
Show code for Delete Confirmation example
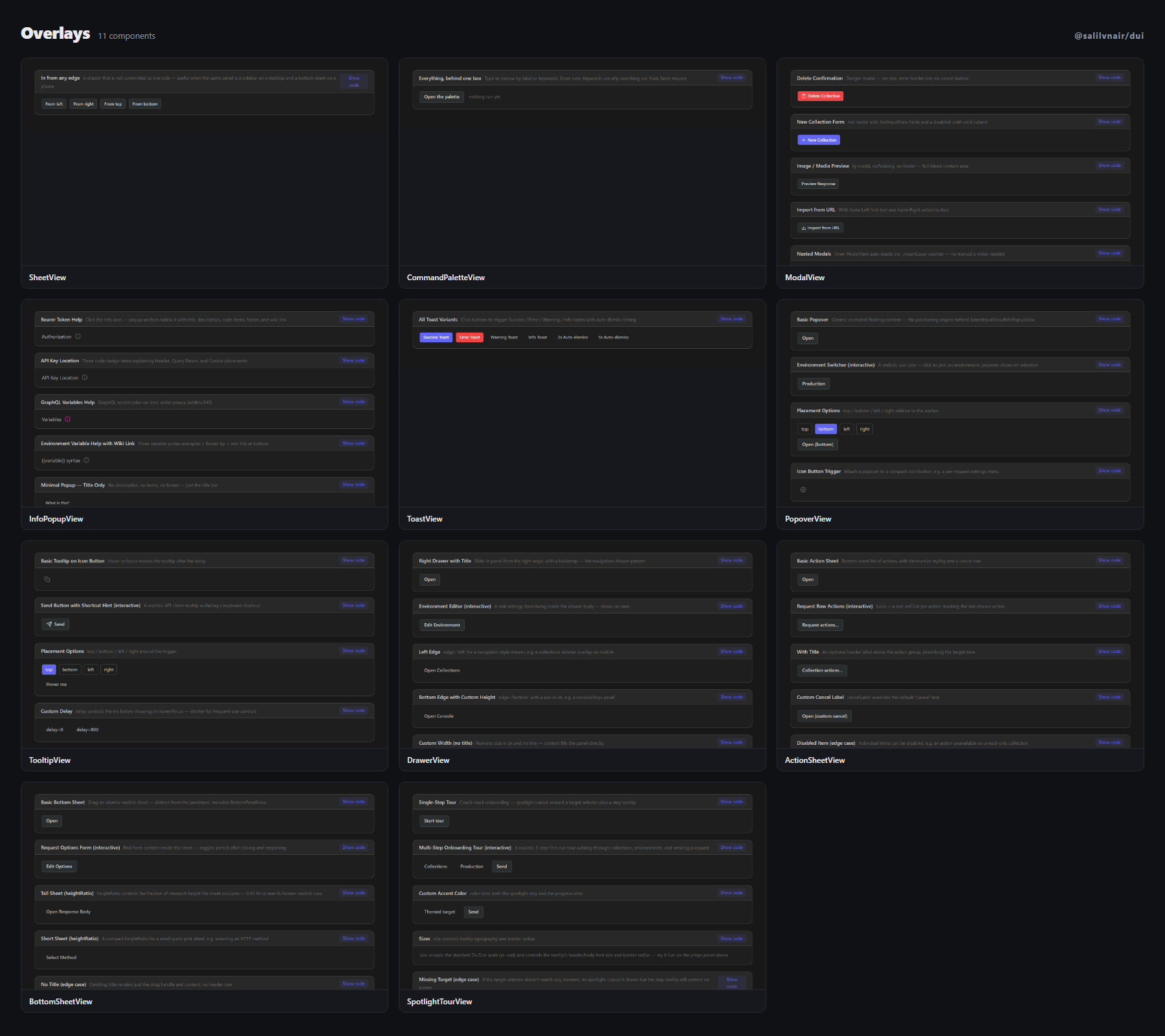(x=1109, y=78)
